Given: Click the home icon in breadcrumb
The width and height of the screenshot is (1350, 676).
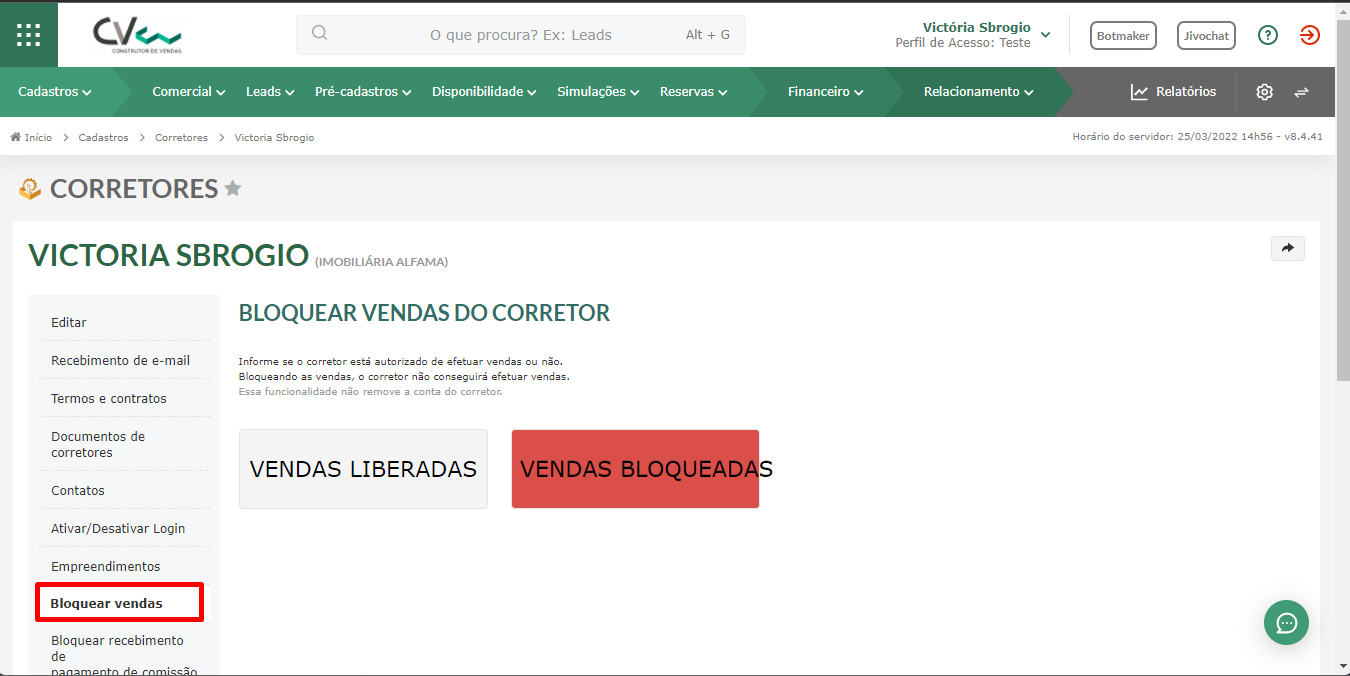Looking at the screenshot, I should pos(16,137).
